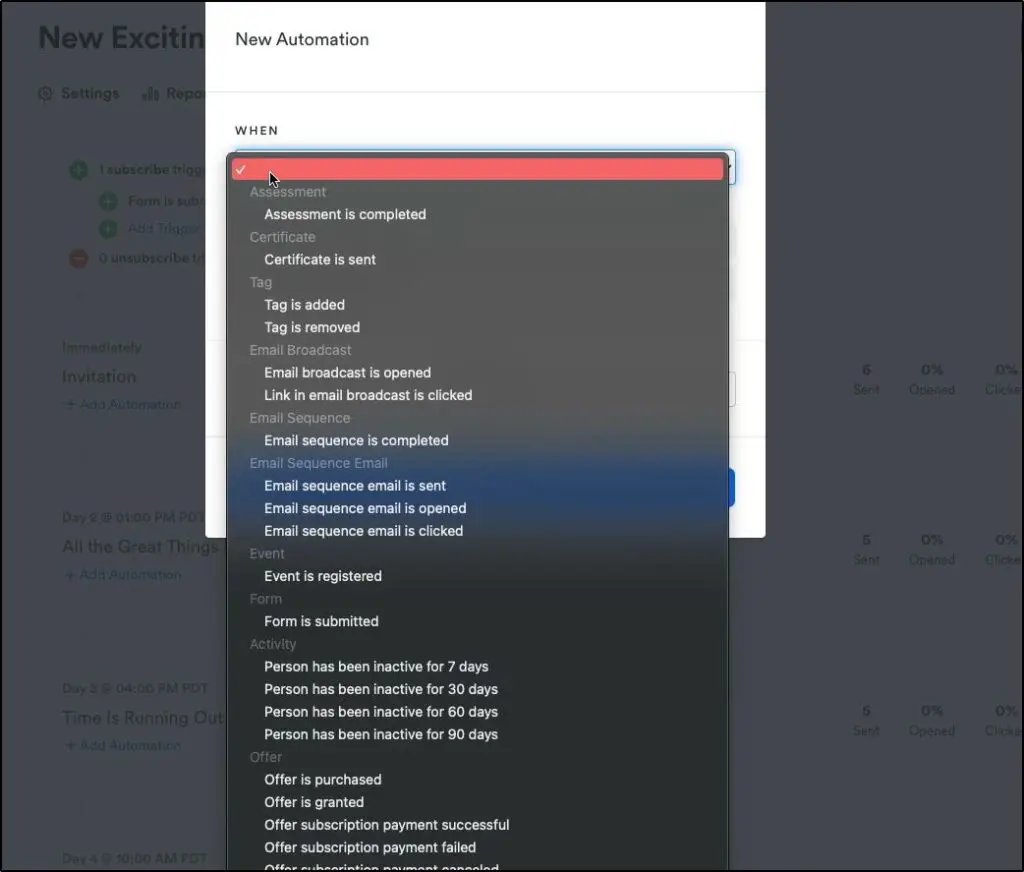The image size is (1024, 872).
Task: Select the 'Tag is added' trigger
Action: pos(303,304)
